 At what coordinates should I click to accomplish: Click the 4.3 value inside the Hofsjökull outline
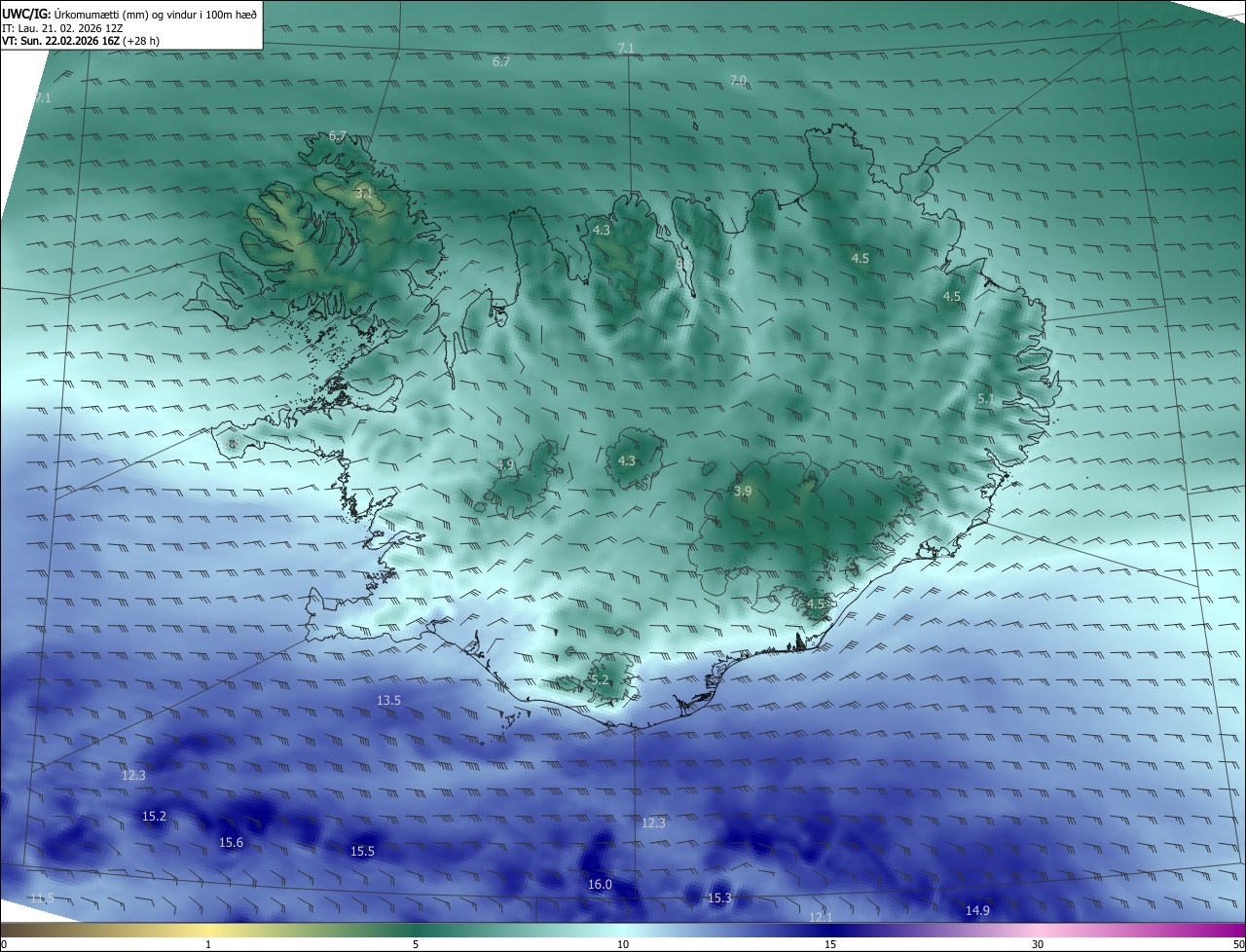coord(626,460)
